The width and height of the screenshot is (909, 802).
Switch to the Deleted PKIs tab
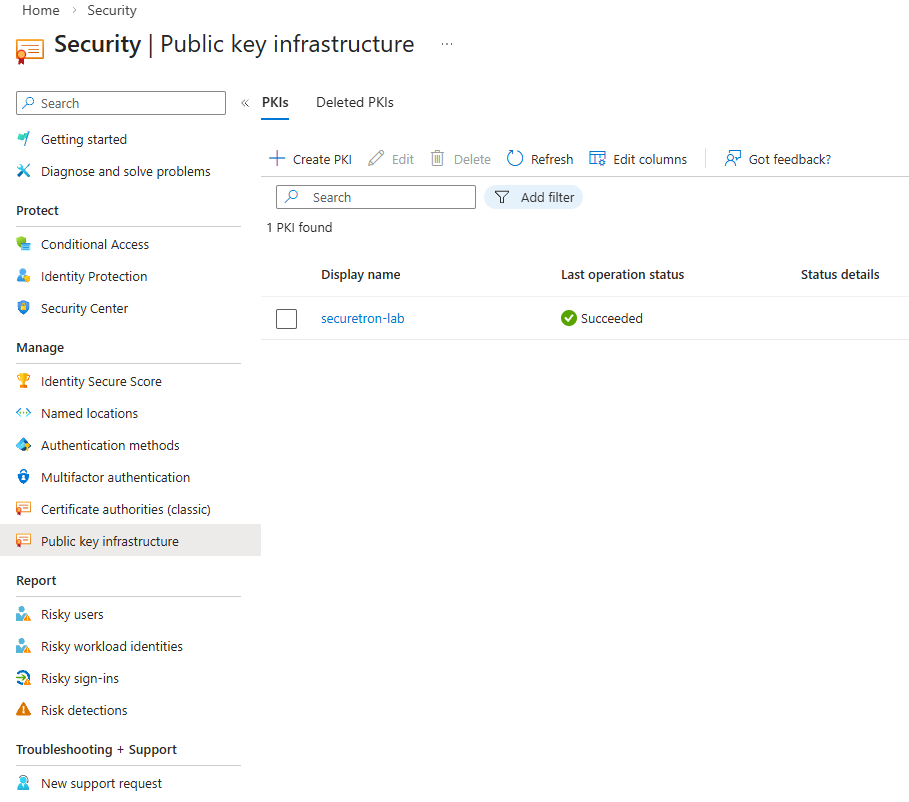354,102
